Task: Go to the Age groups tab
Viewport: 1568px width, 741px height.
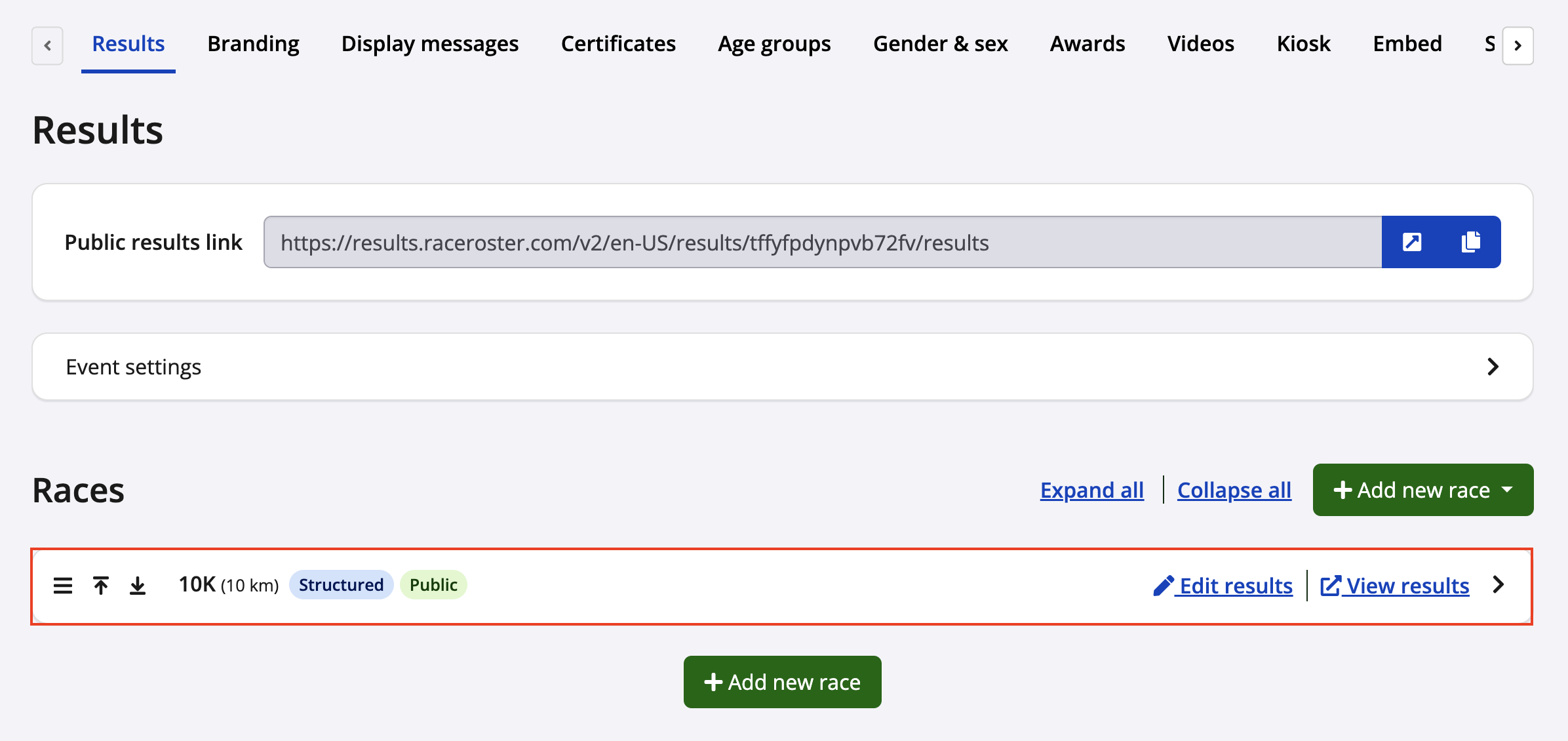Action: tap(774, 44)
